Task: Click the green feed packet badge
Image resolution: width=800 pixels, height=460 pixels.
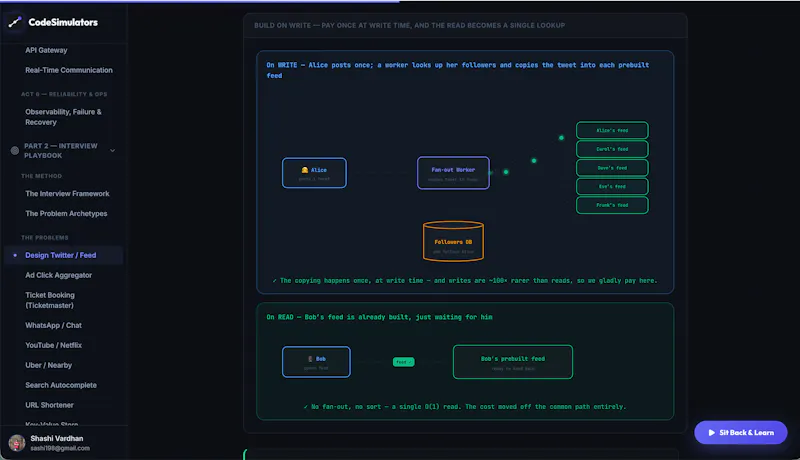Action: point(404,362)
